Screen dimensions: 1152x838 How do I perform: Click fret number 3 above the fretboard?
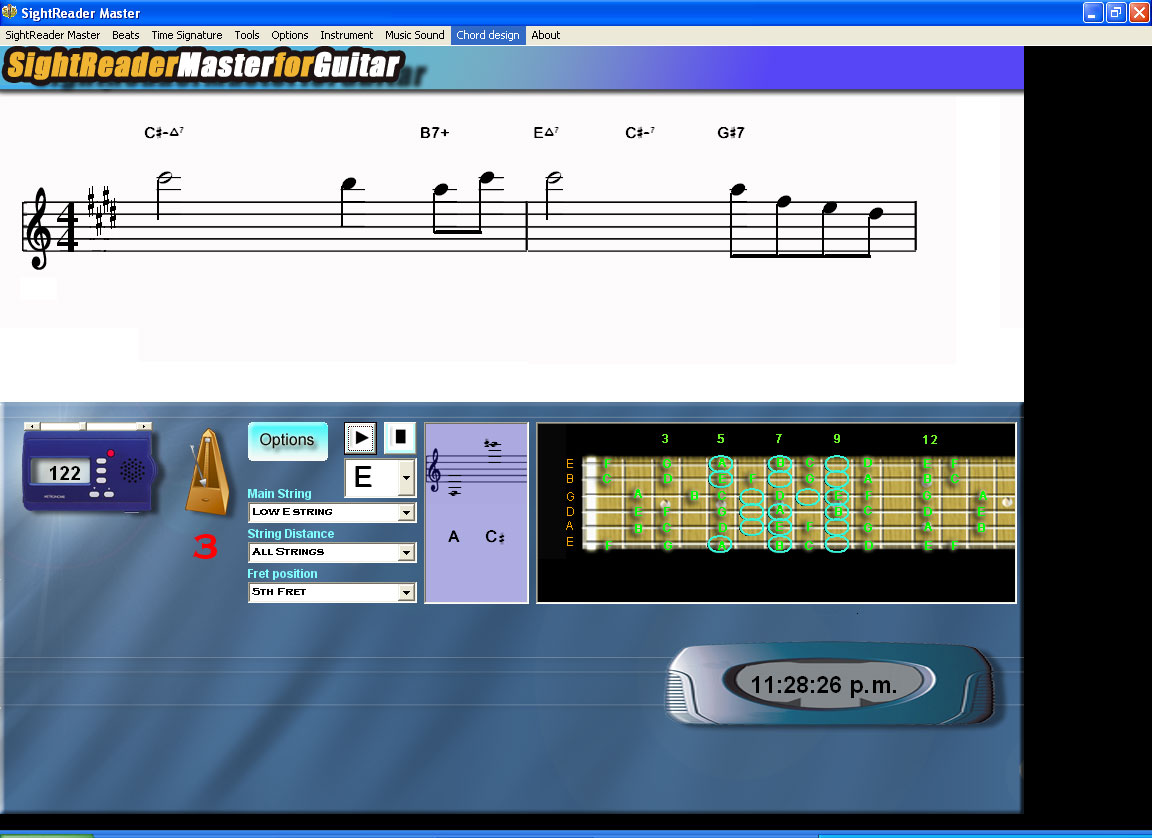click(x=665, y=438)
